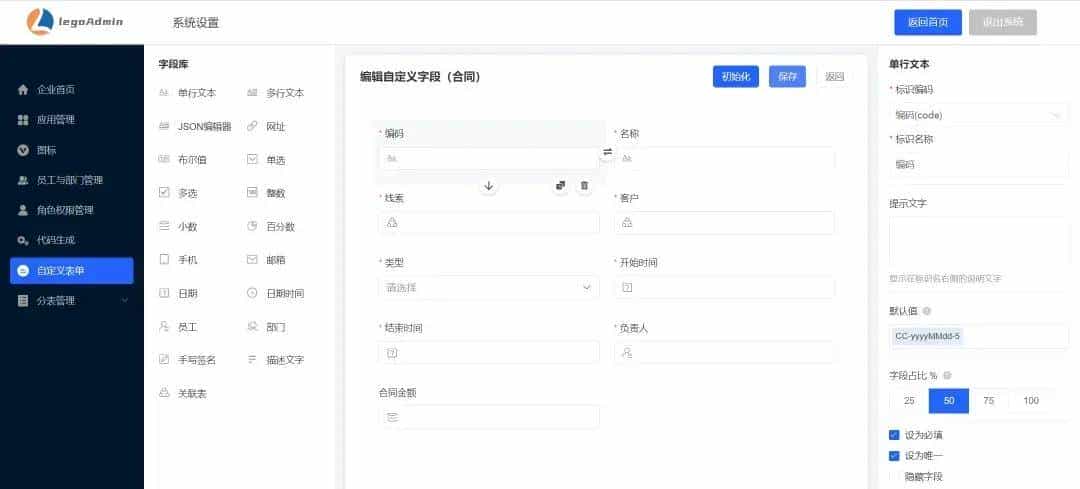Click the 员工与部门管理 people icon
The width and height of the screenshot is (1080, 489).
23,180
